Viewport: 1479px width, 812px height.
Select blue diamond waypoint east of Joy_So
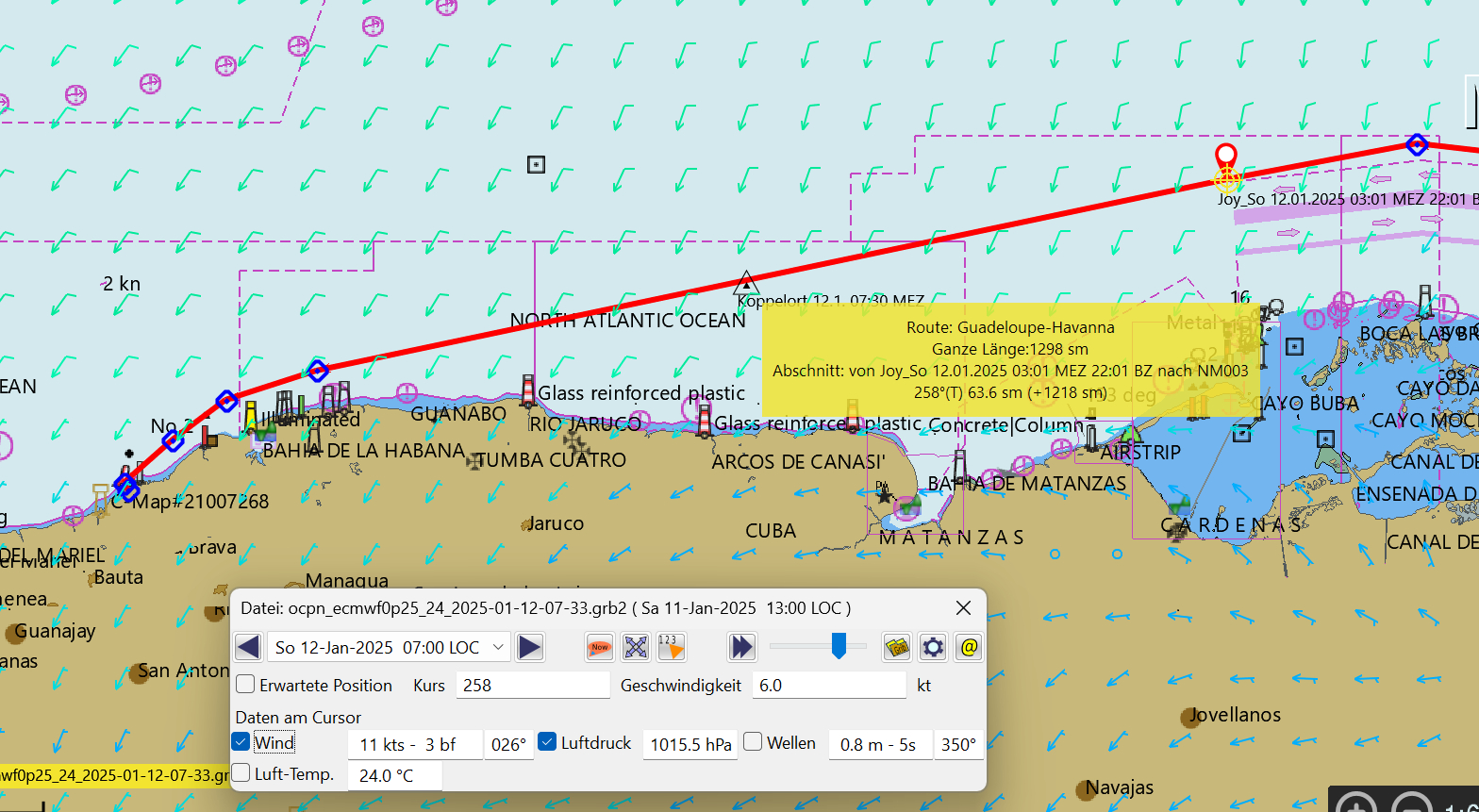click(1417, 144)
